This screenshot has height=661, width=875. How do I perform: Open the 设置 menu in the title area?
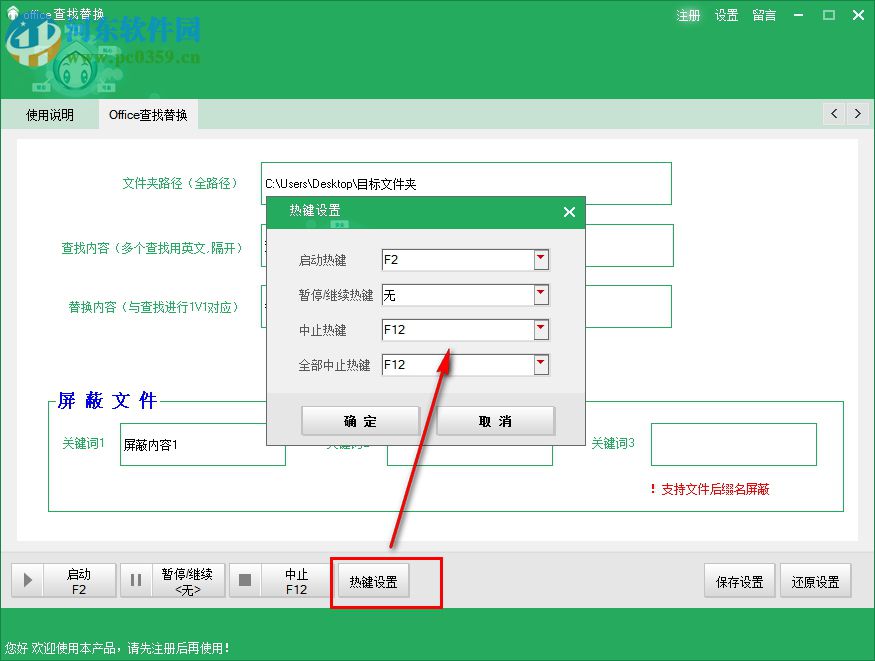pyautogui.click(x=726, y=15)
